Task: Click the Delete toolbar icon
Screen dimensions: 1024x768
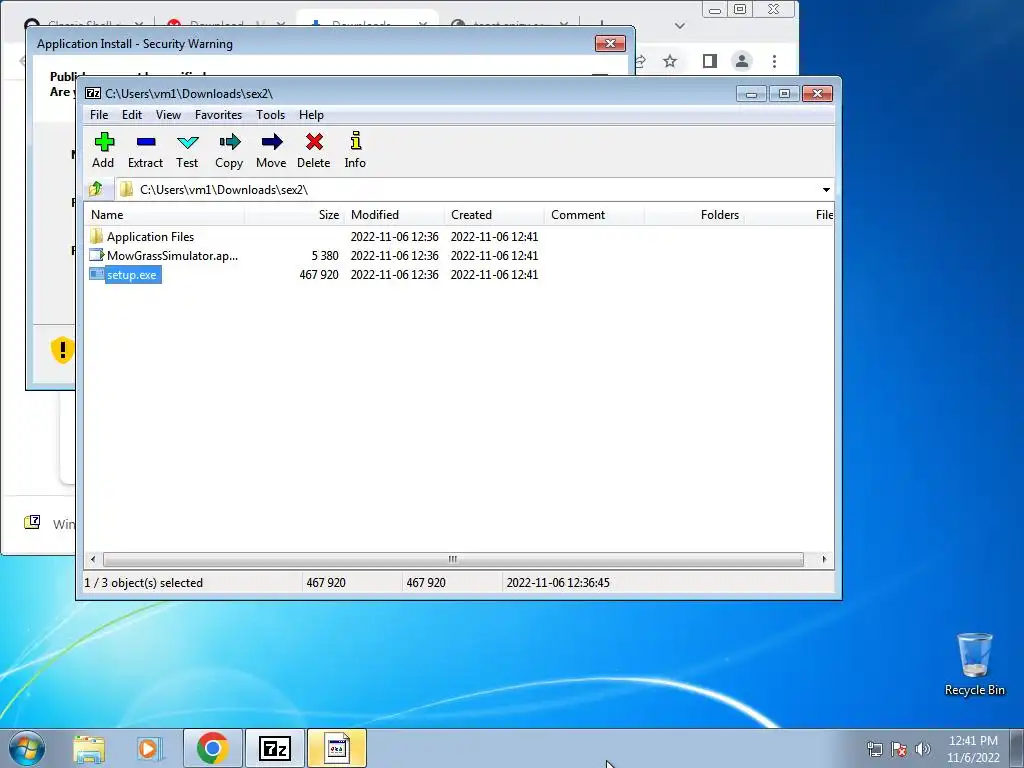Action: [314, 142]
